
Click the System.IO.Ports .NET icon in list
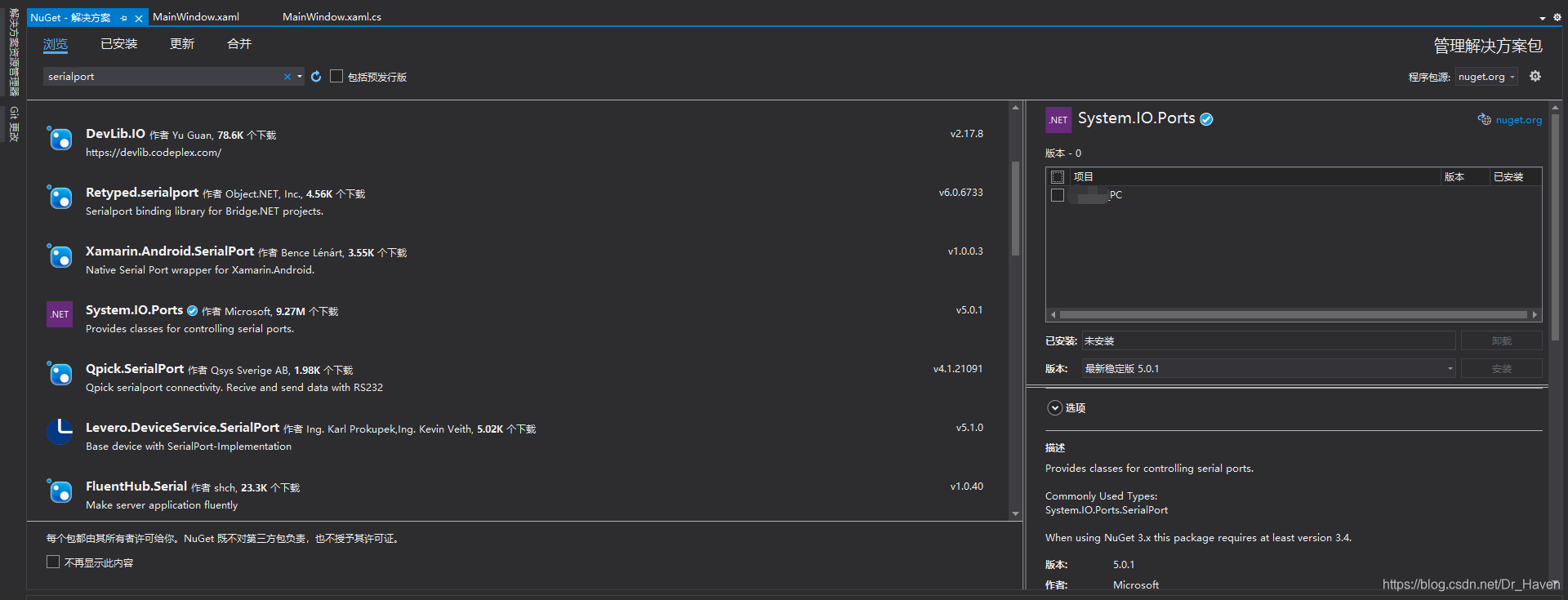(x=60, y=314)
